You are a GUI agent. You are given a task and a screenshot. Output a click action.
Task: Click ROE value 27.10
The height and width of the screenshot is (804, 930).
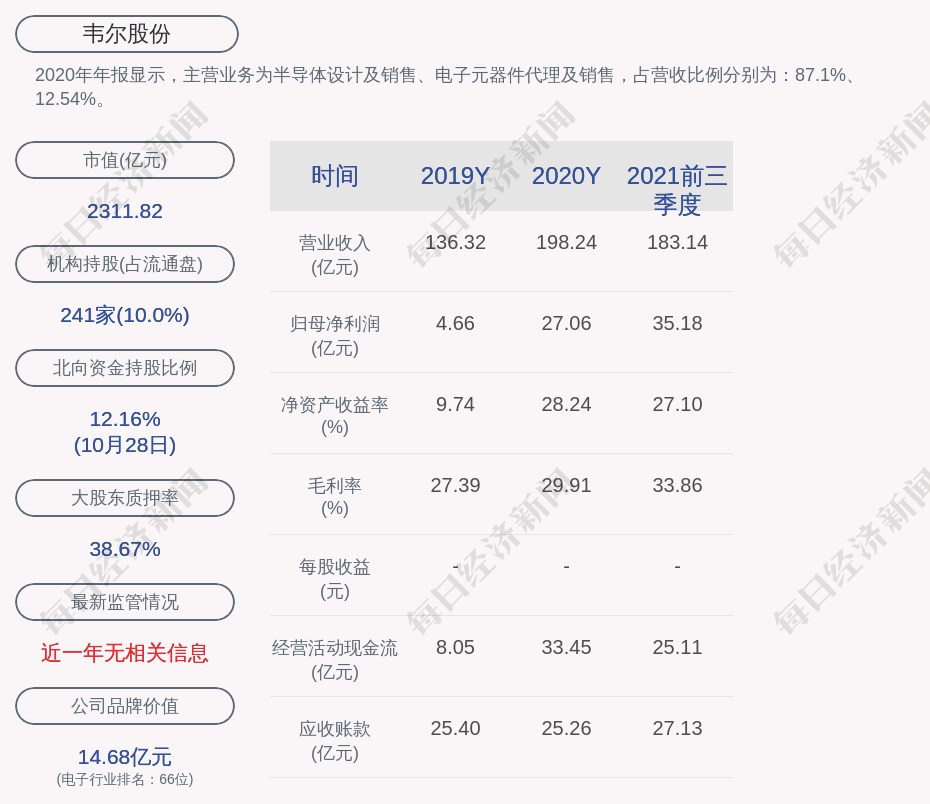(677, 404)
